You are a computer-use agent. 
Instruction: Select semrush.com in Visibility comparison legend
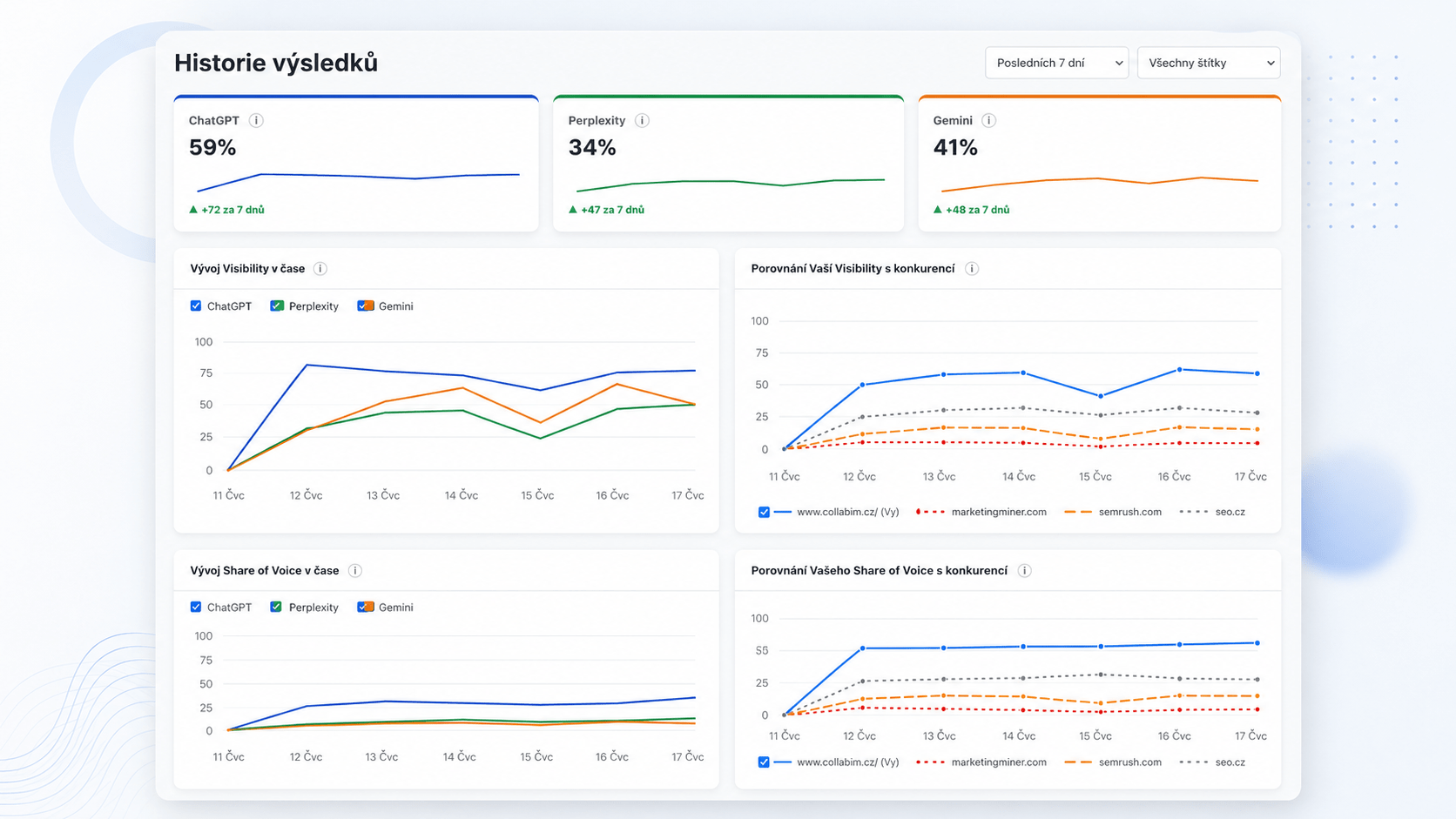click(x=1113, y=512)
